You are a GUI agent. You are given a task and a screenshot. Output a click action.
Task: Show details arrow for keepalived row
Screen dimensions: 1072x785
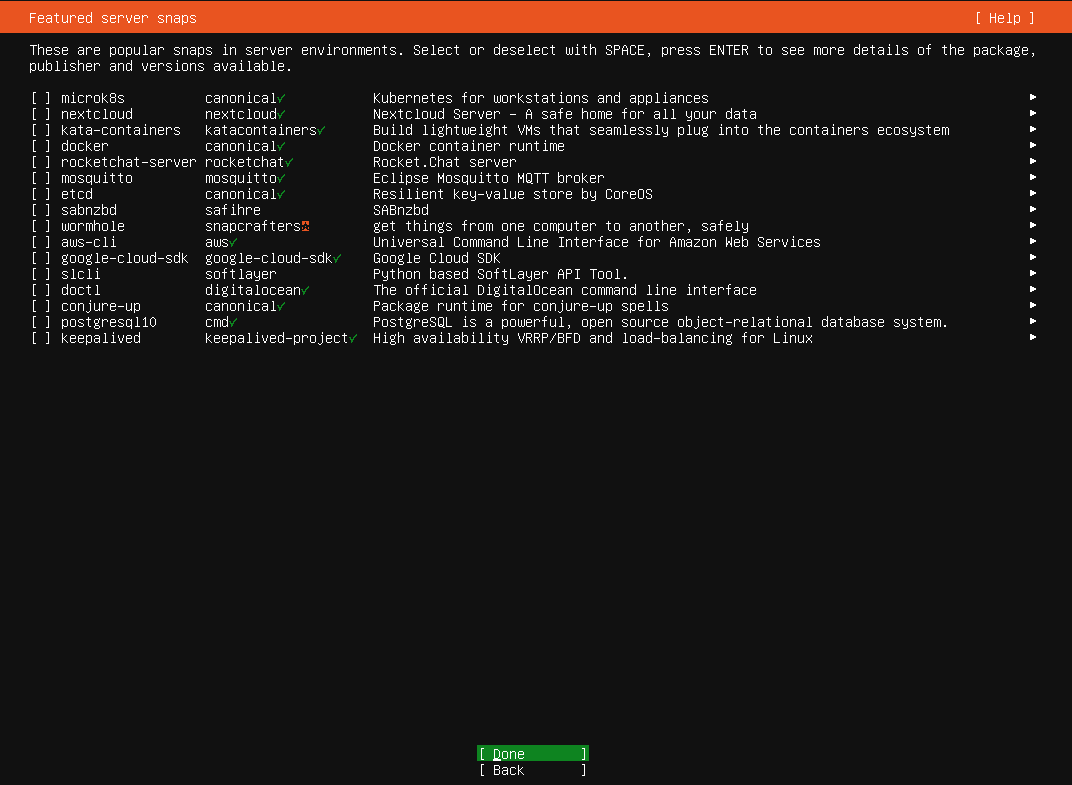(x=1033, y=337)
